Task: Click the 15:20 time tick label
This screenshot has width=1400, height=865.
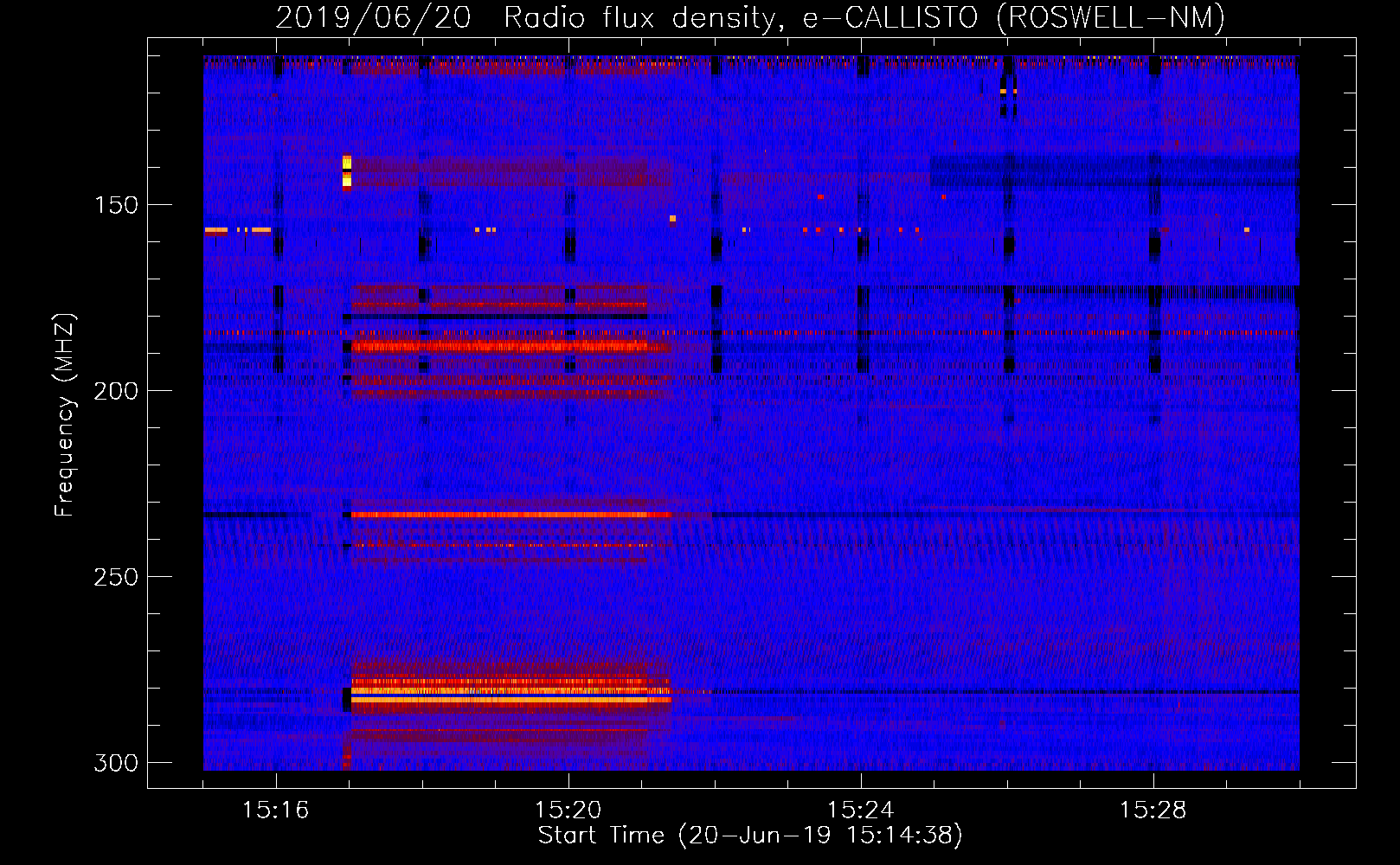Action: pyautogui.click(x=568, y=810)
